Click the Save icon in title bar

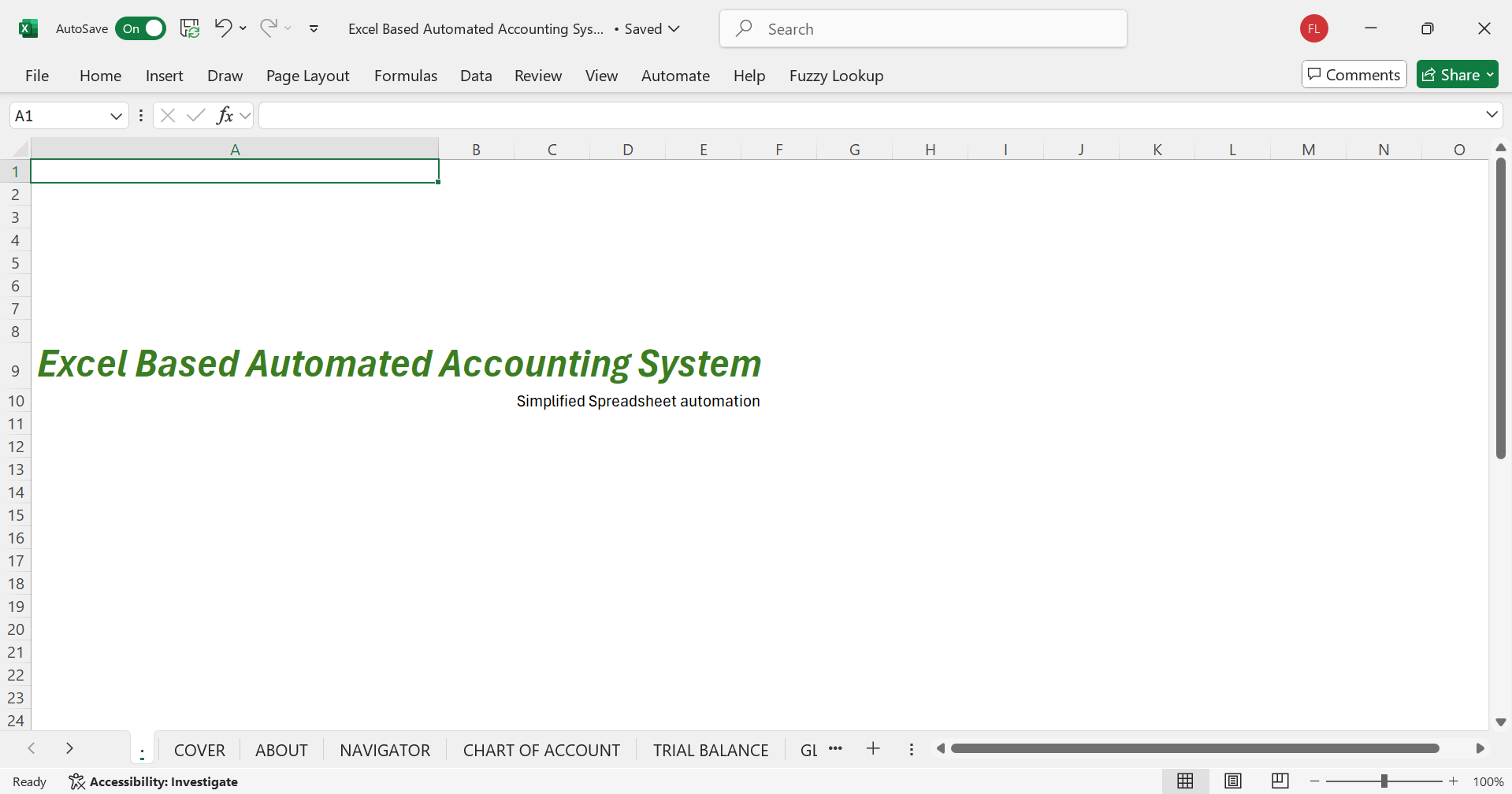pos(190,28)
